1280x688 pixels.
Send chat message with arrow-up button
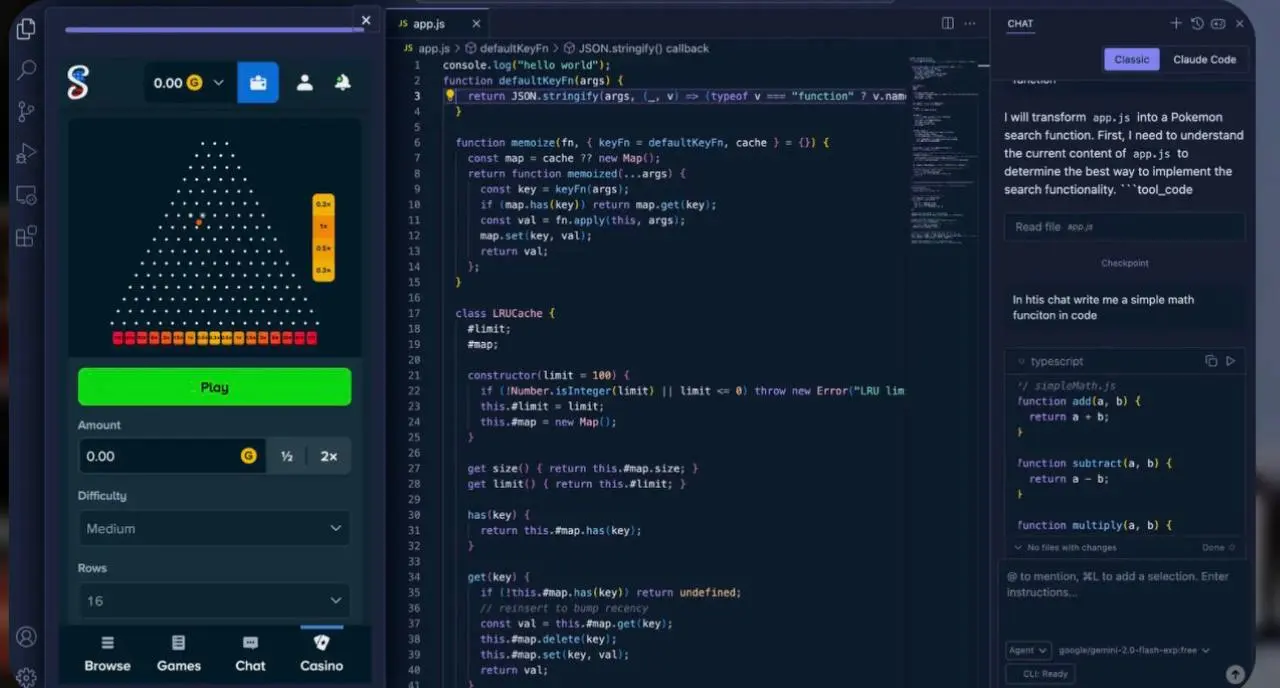(1235, 675)
